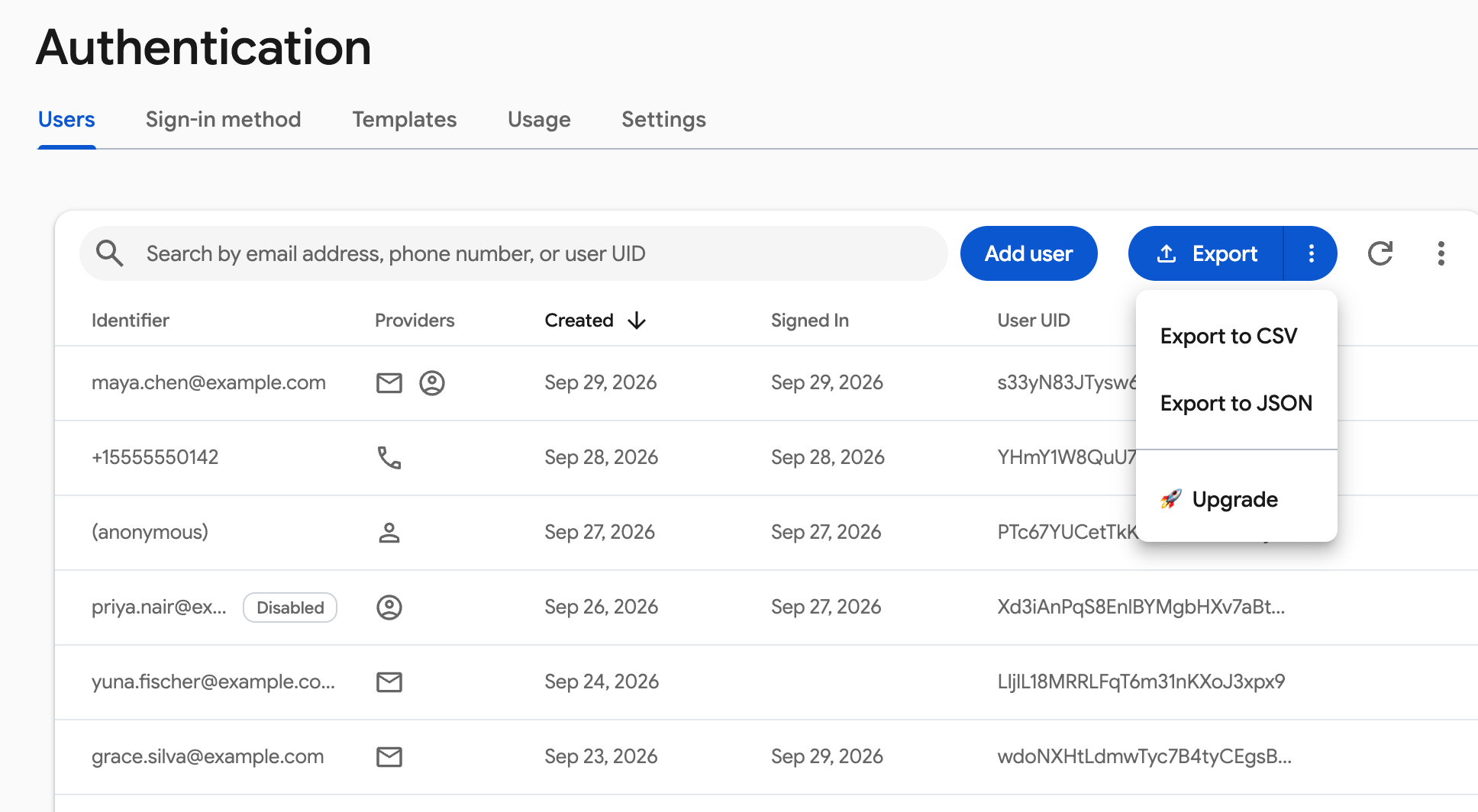Click the rocket icon beside Upgrade

tap(1171, 499)
